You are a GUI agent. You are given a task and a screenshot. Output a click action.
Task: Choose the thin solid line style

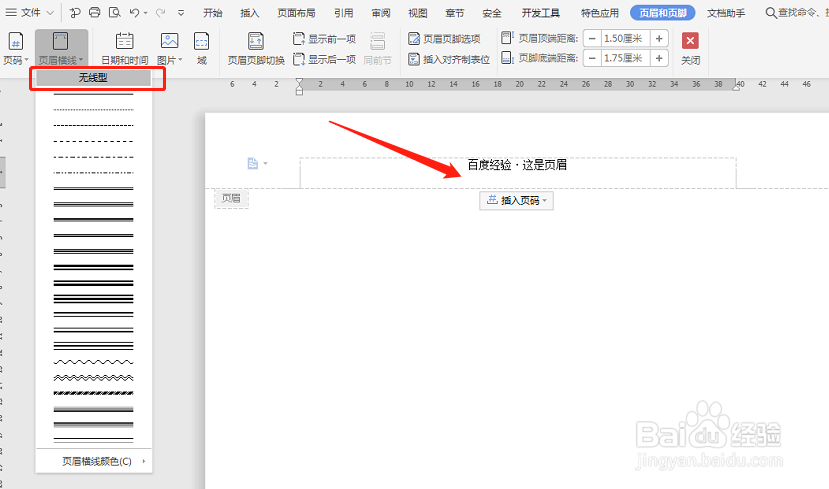point(93,94)
